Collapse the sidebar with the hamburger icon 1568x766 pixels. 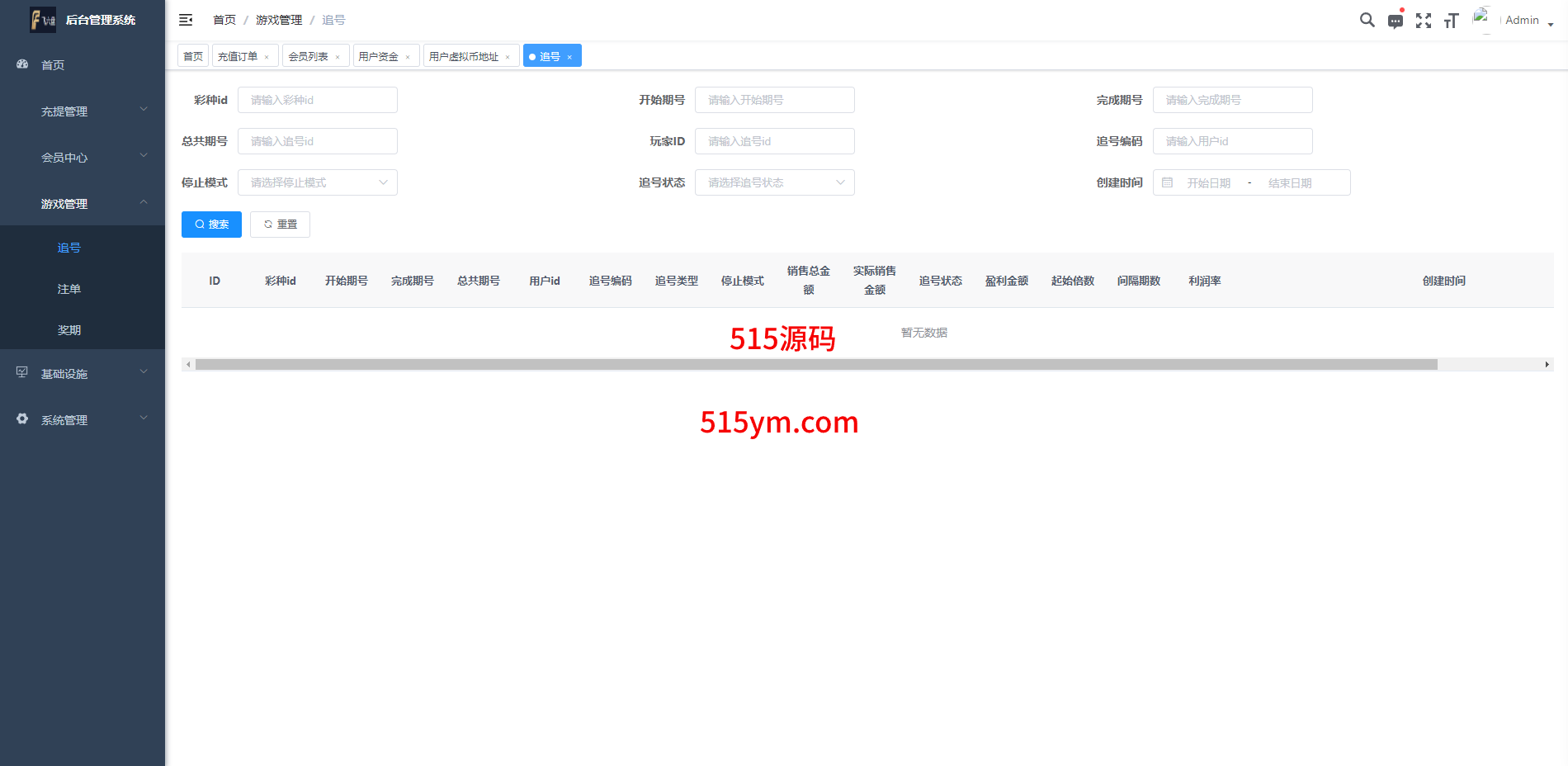[186, 20]
